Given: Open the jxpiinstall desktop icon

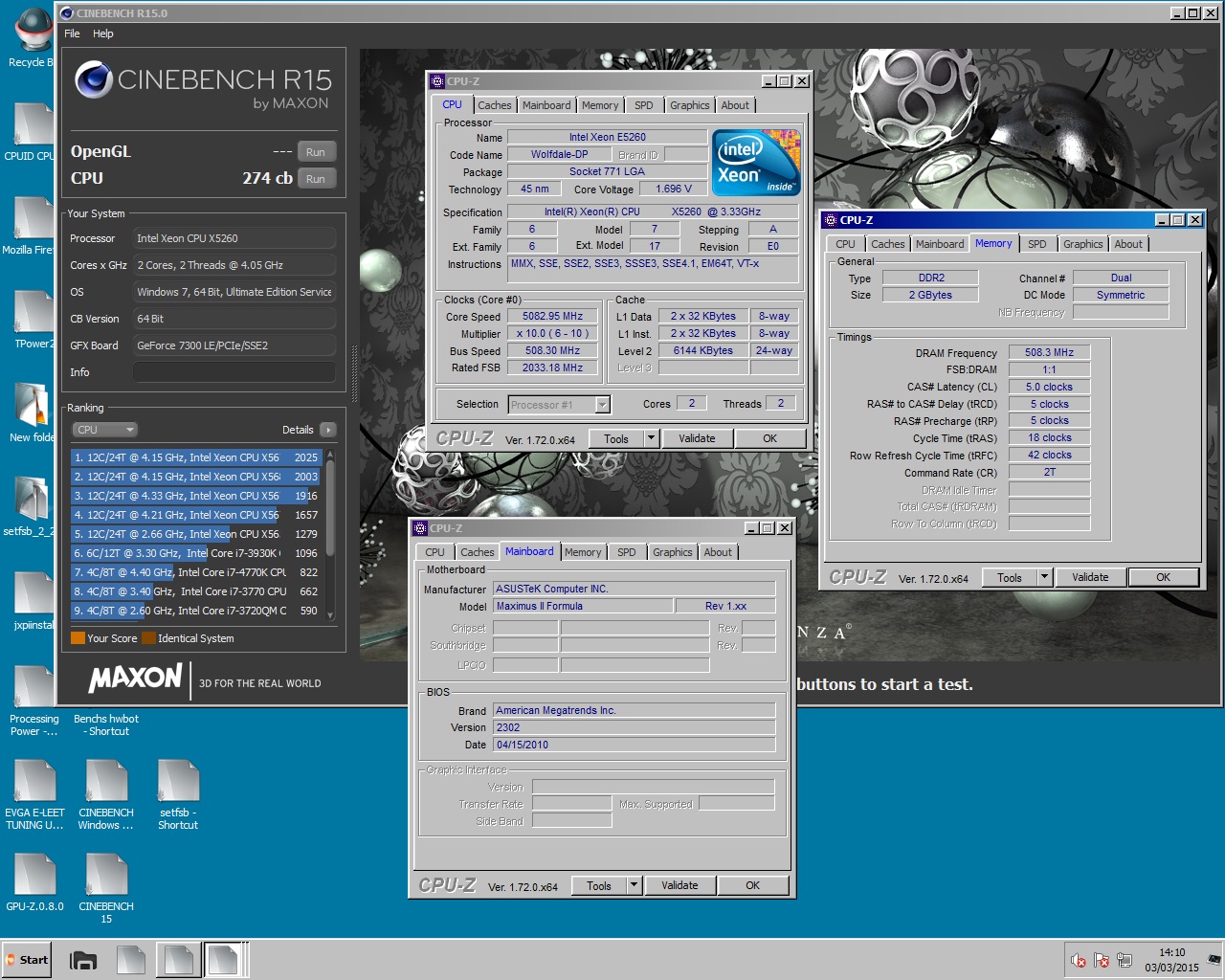Looking at the screenshot, I should (33, 601).
